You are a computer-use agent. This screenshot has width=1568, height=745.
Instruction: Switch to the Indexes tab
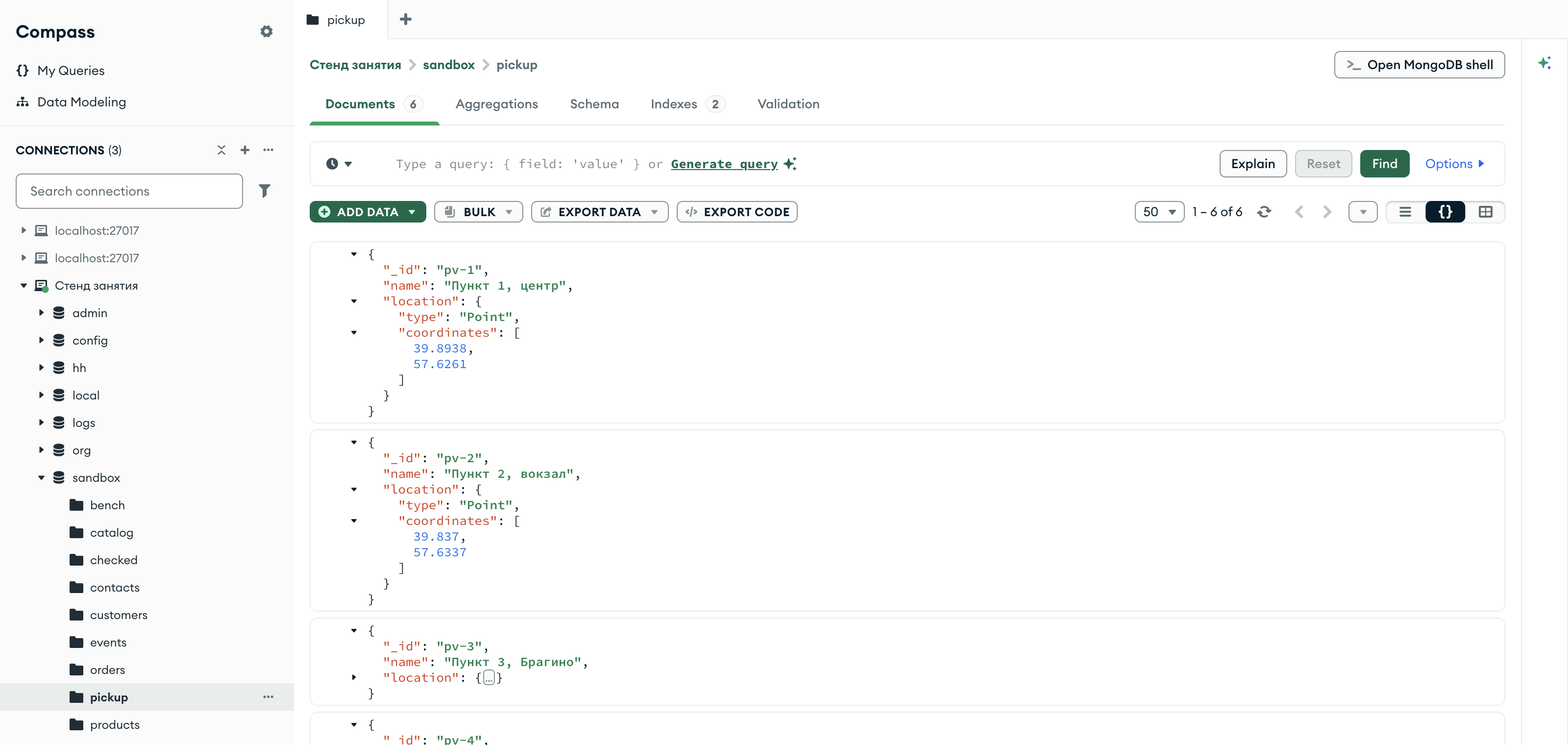[687, 104]
